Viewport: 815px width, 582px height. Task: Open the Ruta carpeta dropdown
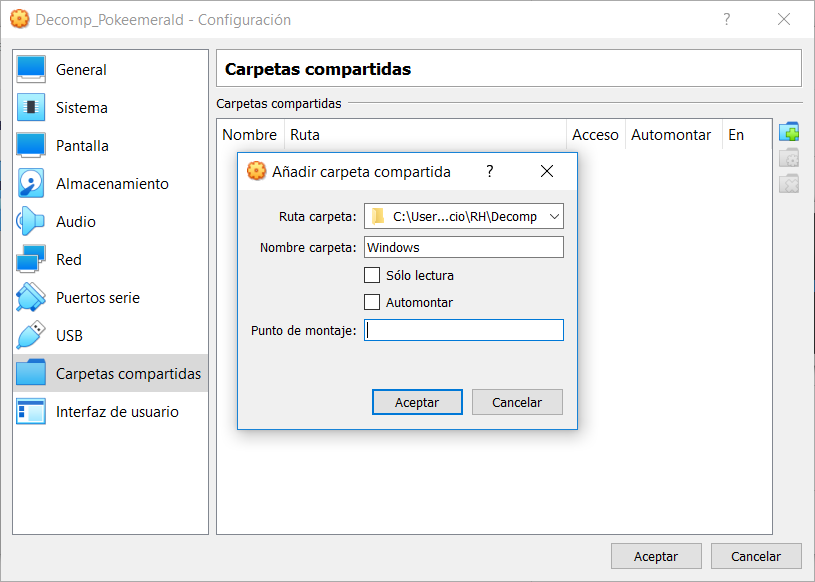(x=552, y=215)
